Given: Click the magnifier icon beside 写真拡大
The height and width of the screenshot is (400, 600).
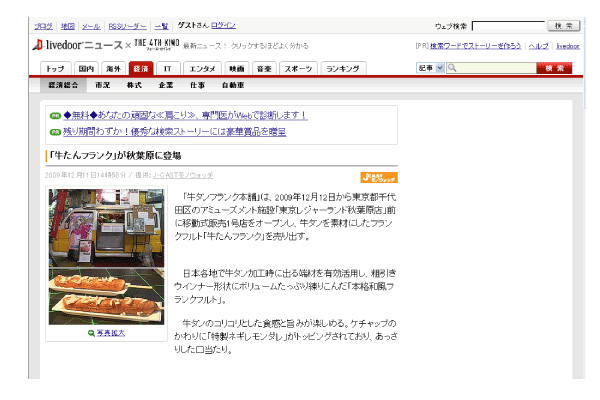Looking at the screenshot, I should (x=91, y=333).
